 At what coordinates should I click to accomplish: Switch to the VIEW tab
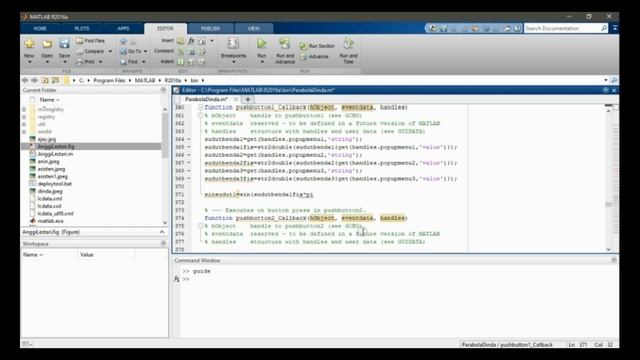253,29
